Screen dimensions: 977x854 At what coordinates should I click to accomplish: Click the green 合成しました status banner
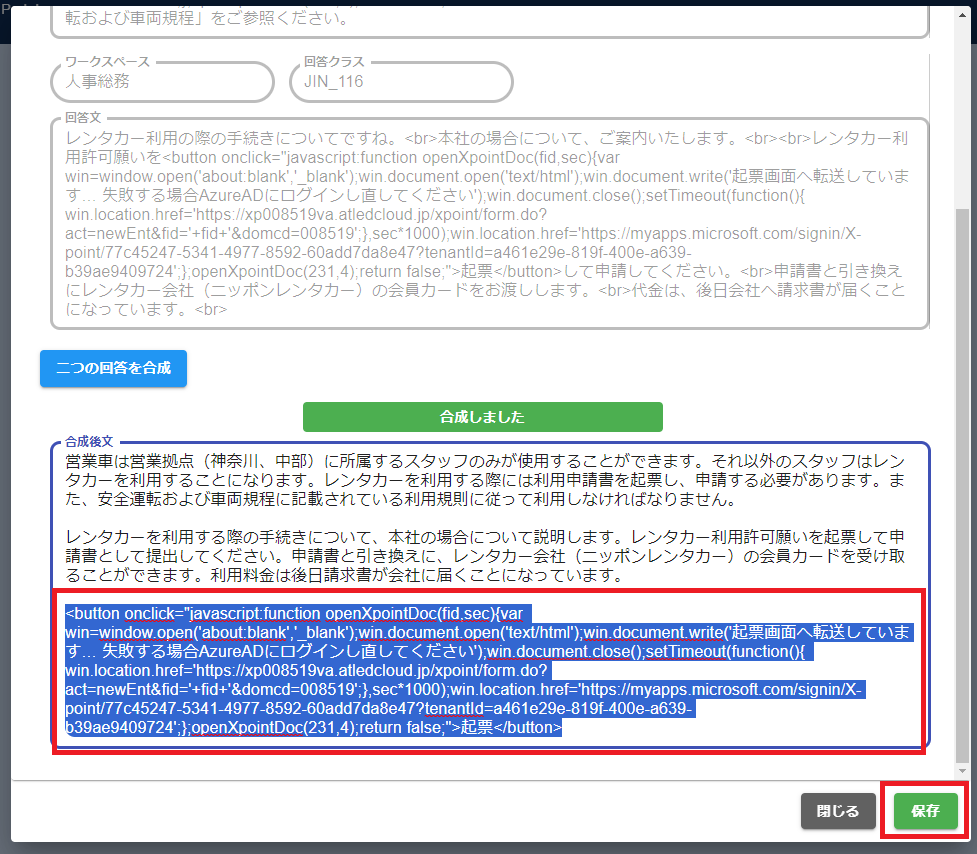point(482,417)
